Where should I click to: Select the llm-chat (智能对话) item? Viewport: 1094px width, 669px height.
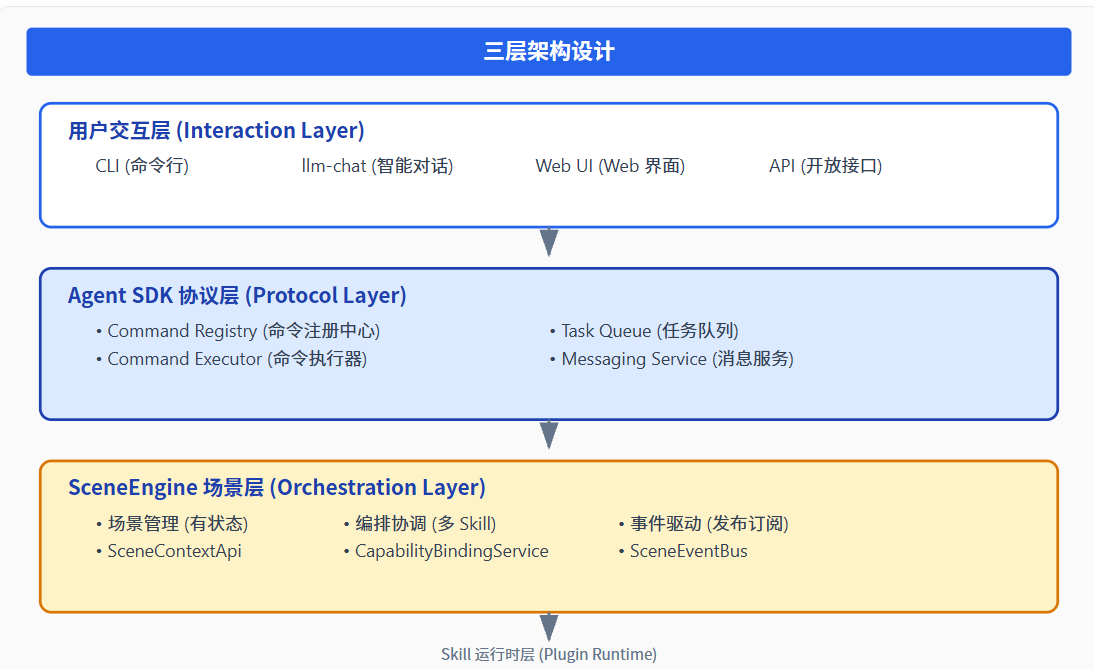(x=377, y=166)
